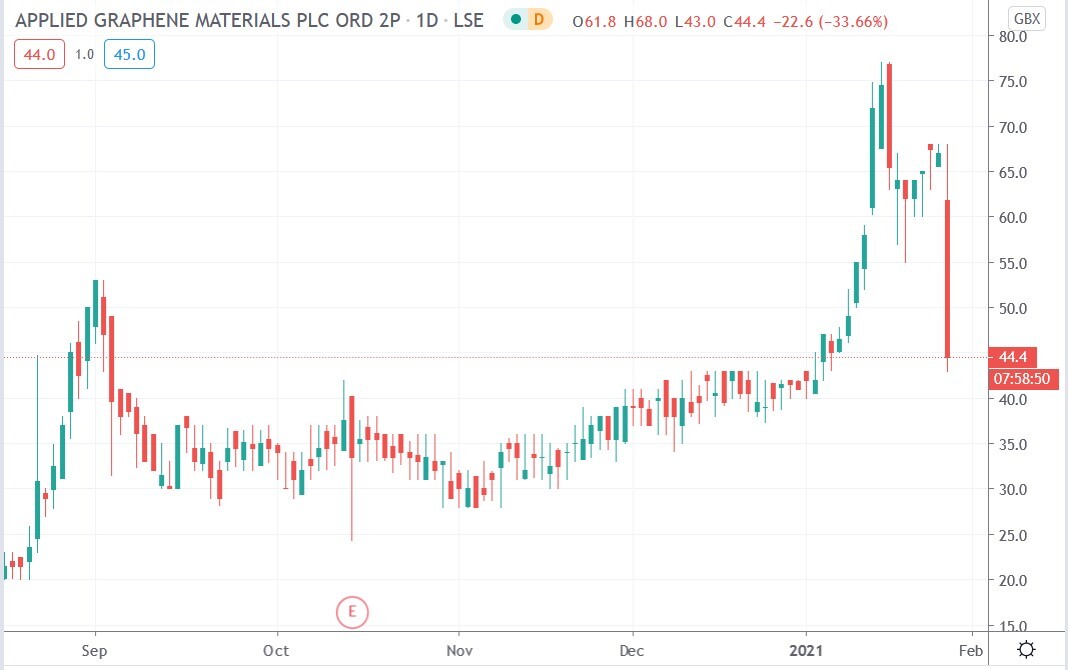The width and height of the screenshot is (1068, 670).
Task: Click the blue buy box showing 45.0
Action: [129, 56]
